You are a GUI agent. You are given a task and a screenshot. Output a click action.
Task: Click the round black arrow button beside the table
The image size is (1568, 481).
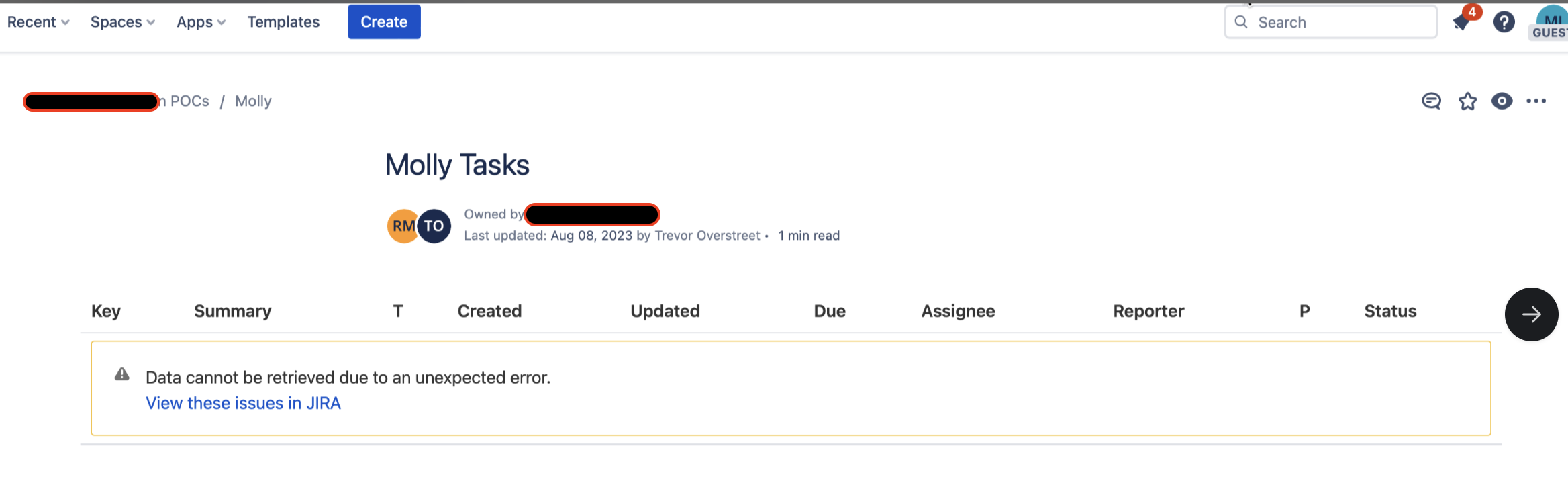tap(1531, 314)
